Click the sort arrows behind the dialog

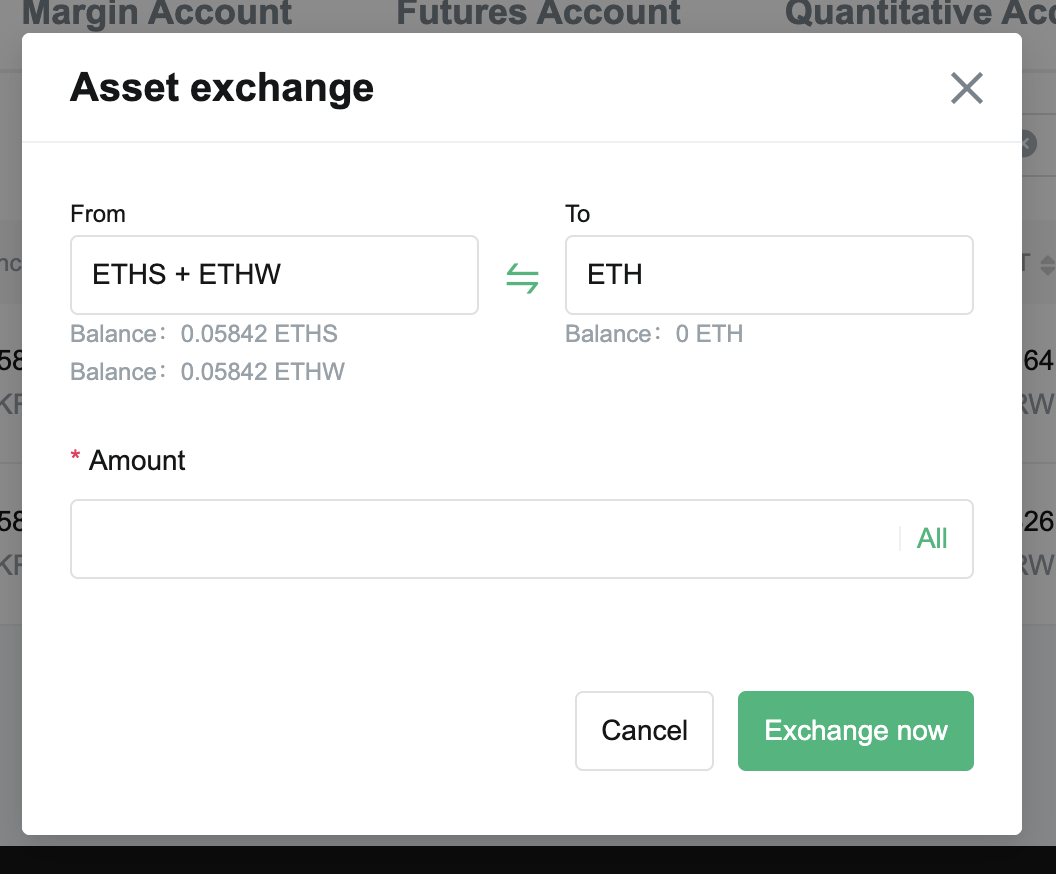tap(1047, 265)
